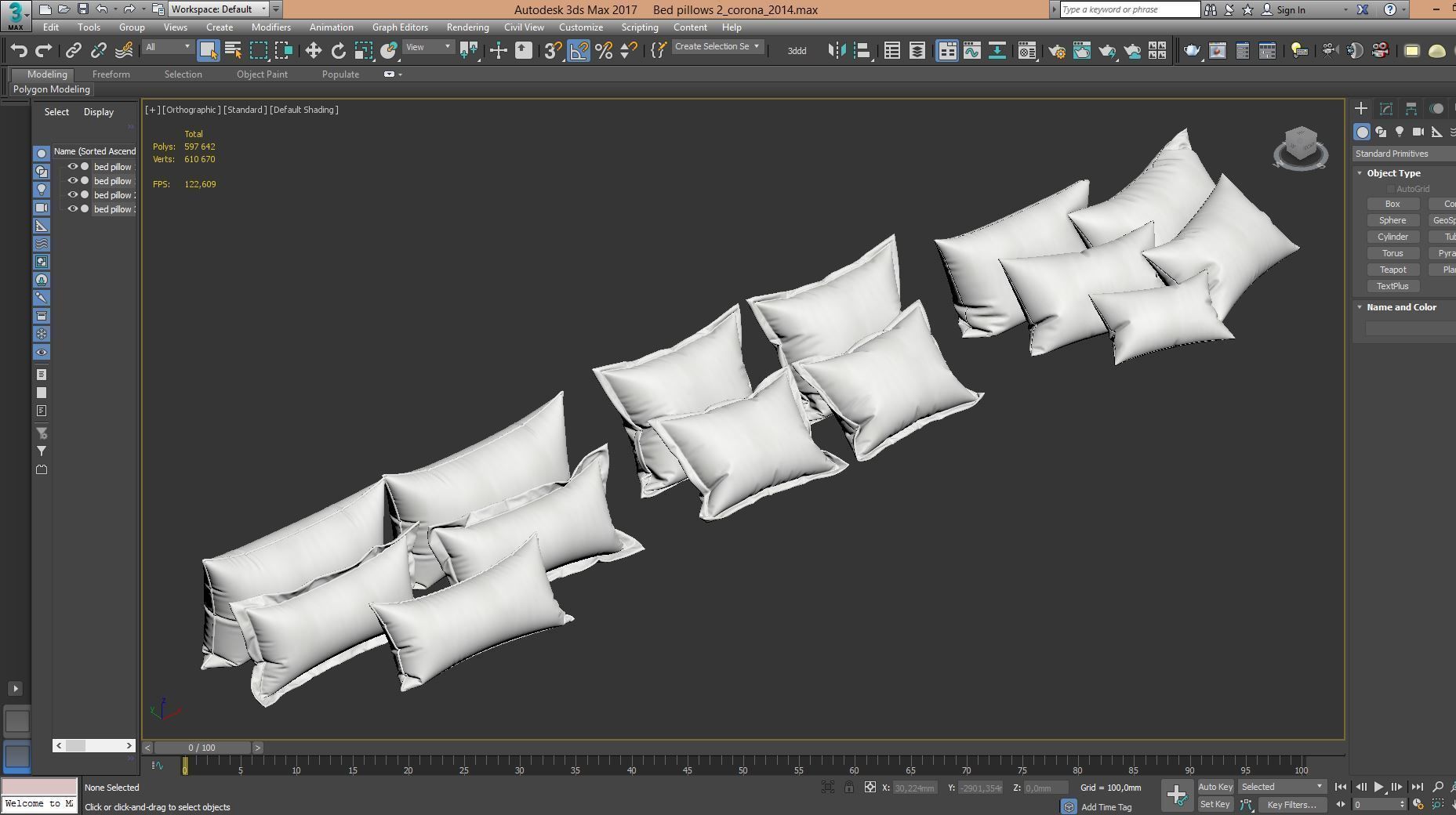
Task: Toggle Display Shapes filter in Scene Explorer
Action: (x=42, y=172)
